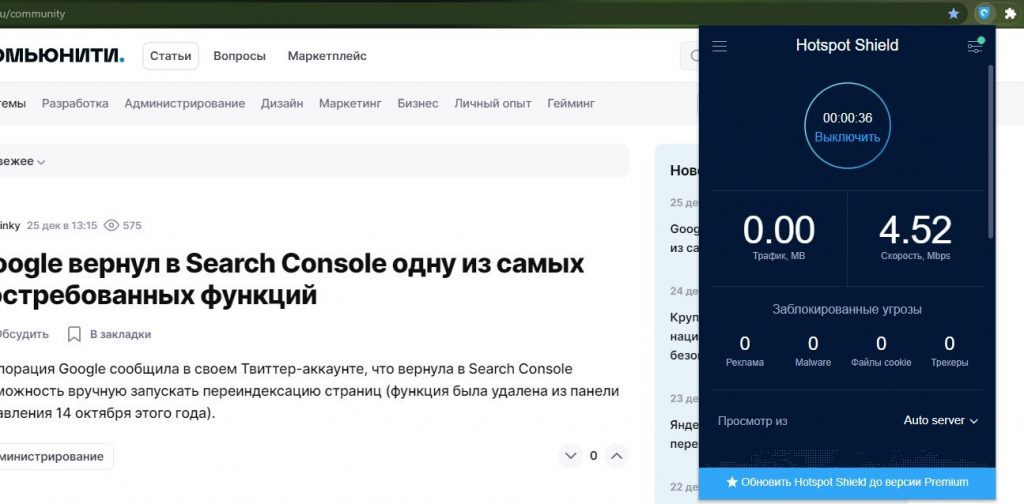Screen dimensions: 1024x504
Task: Click the Hotspot Shield extension icon
Action: click(x=984, y=13)
